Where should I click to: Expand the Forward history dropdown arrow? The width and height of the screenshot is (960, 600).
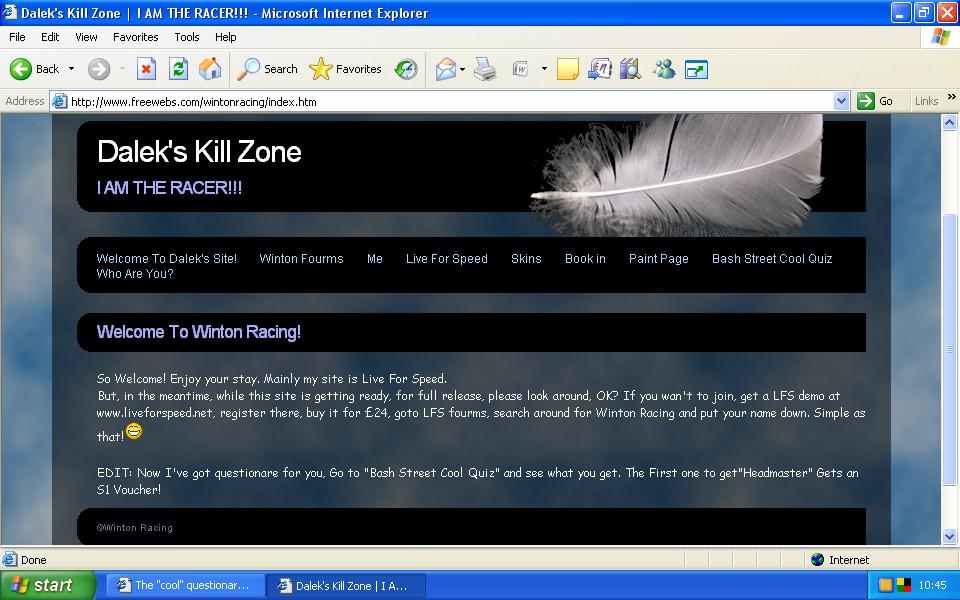(122, 69)
